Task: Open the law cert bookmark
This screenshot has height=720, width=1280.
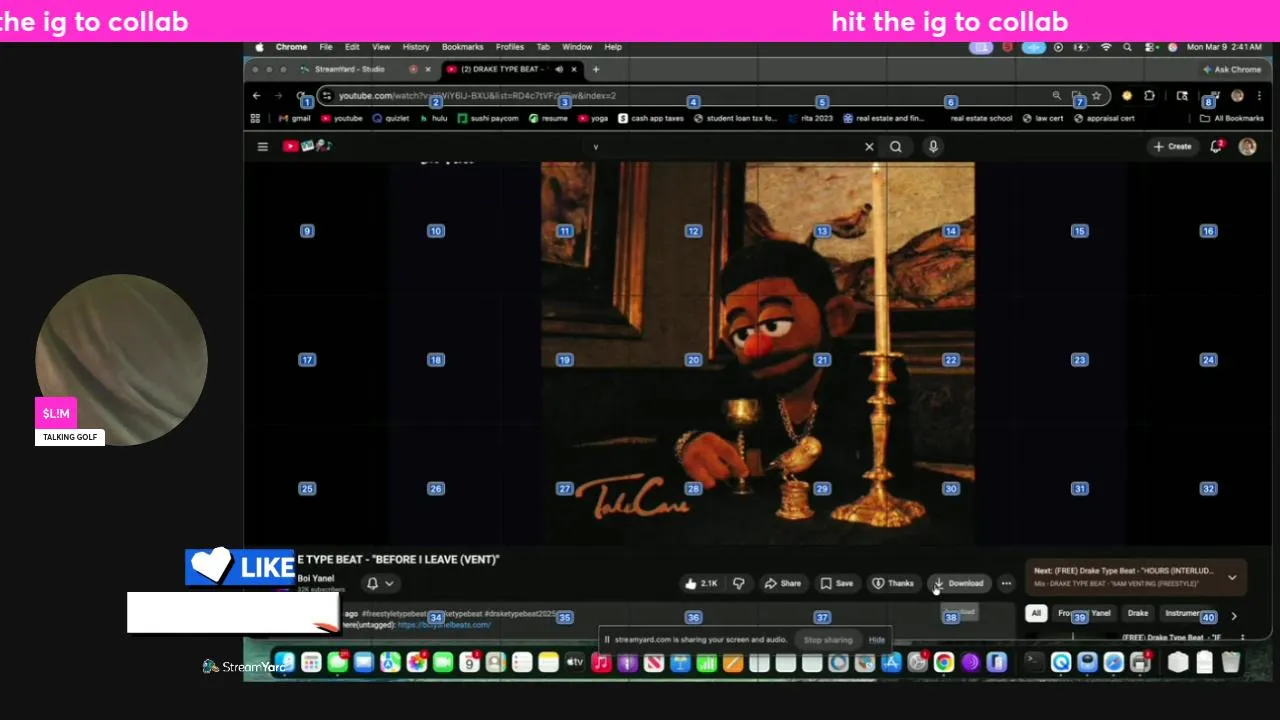Action: (1043, 118)
